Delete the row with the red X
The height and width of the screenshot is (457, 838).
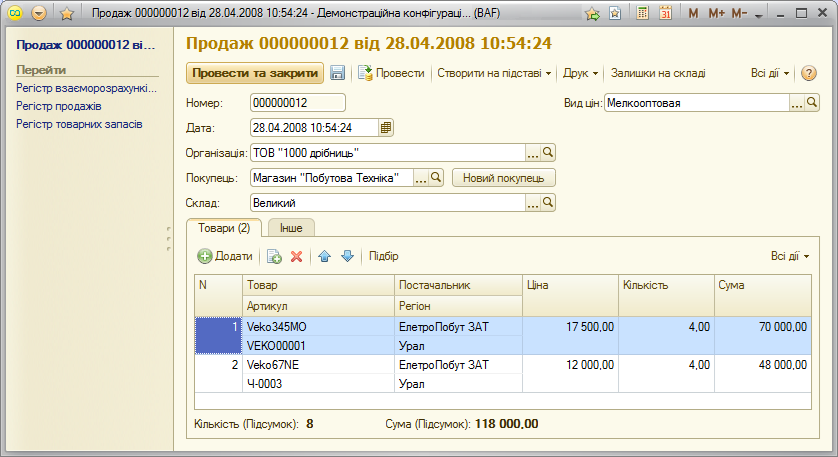[297, 257]
